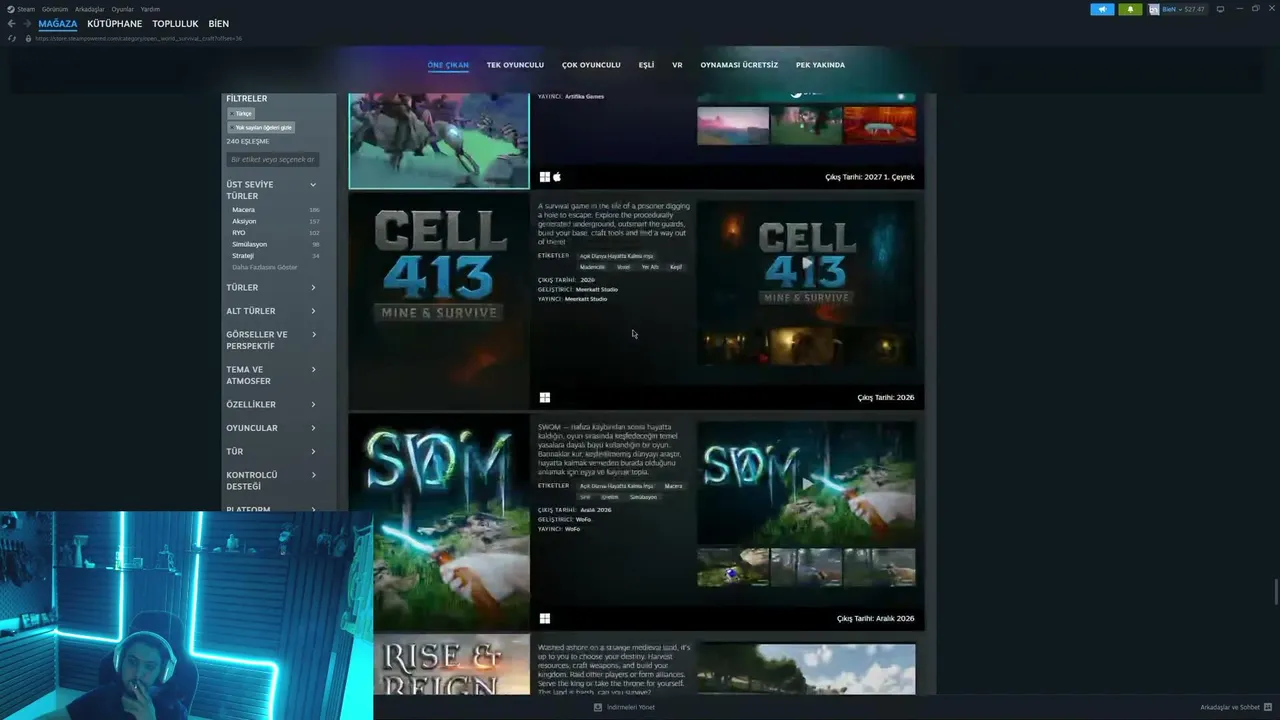
Task: Click the store page vertical scrollbar thumb
Action: tap(1275, 592)
